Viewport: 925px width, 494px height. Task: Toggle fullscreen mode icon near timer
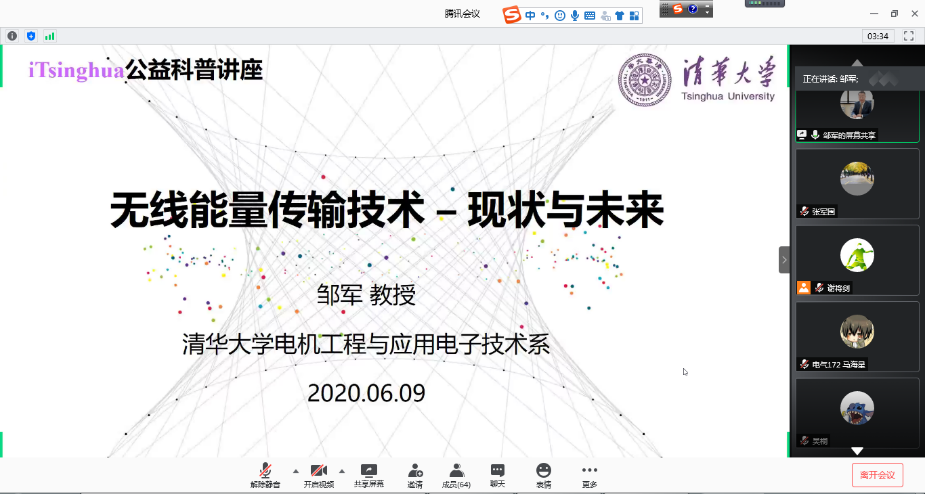coord(908,36)
